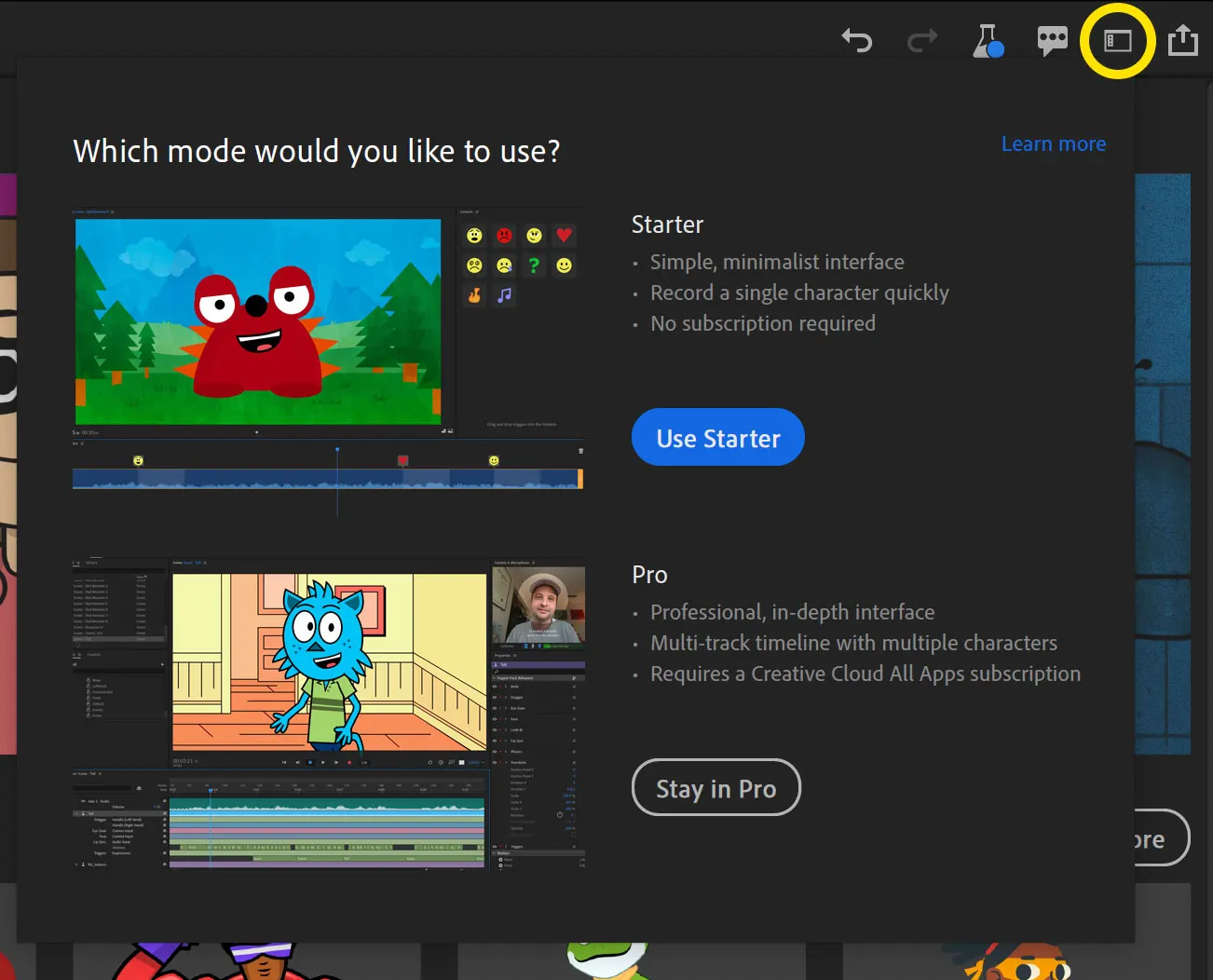Click the Undo arrow icon
Screen dimensions: 1213x980
pyautogui.click(x=856, y=41)
